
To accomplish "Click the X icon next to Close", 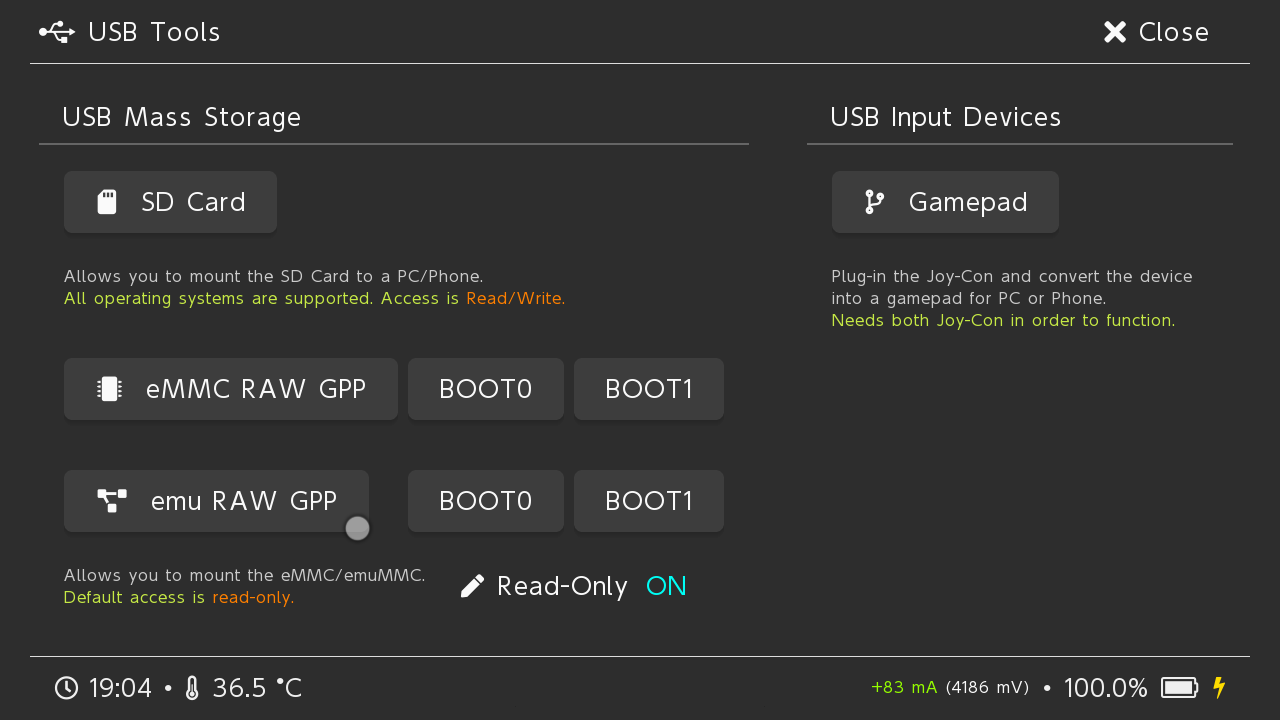I will point(1115,32).
